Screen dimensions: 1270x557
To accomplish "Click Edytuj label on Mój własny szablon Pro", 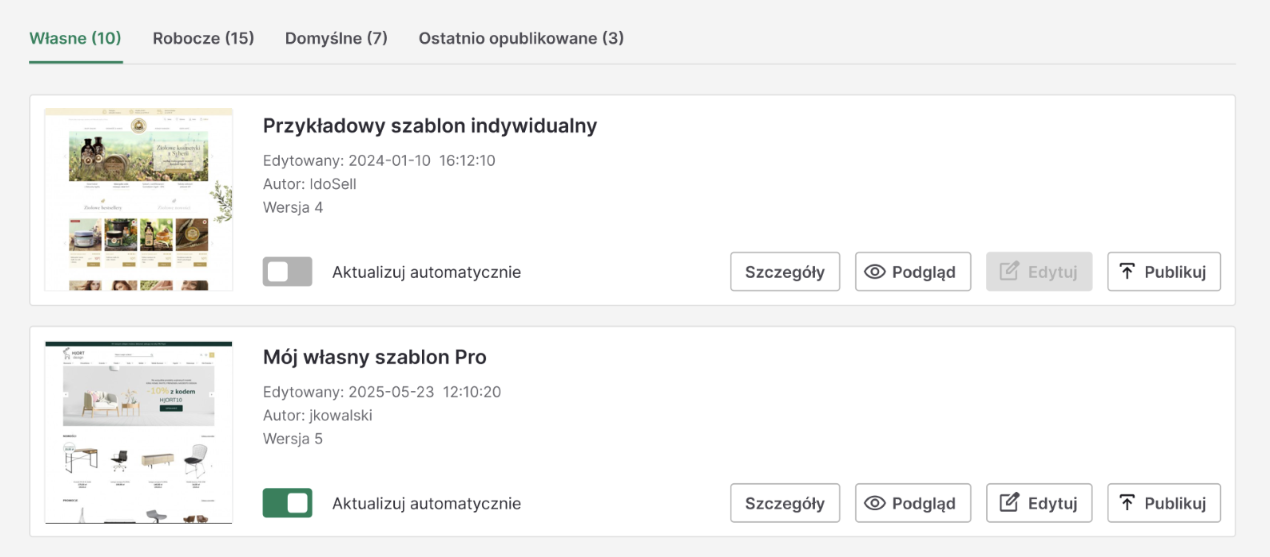I will pyautogui.click(x=1052, y=503).
